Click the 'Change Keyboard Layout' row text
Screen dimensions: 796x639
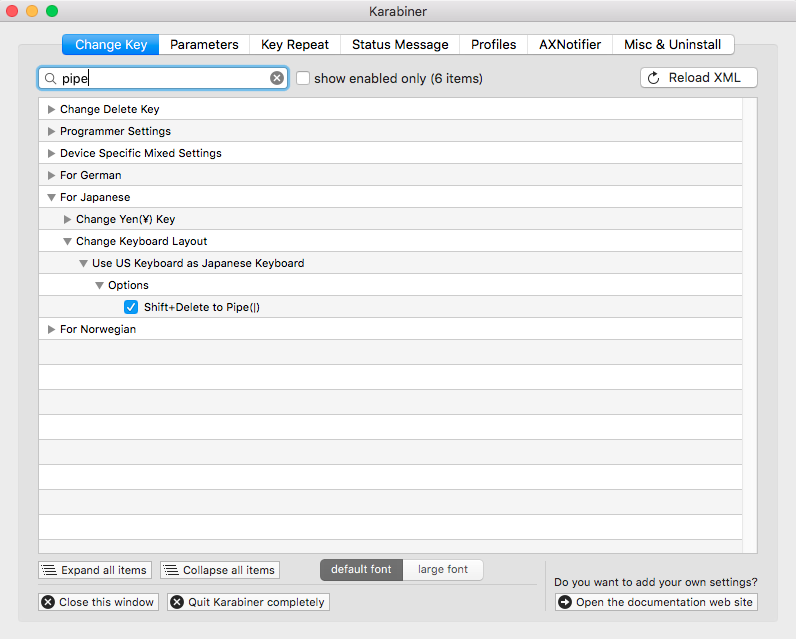(142, 242)
